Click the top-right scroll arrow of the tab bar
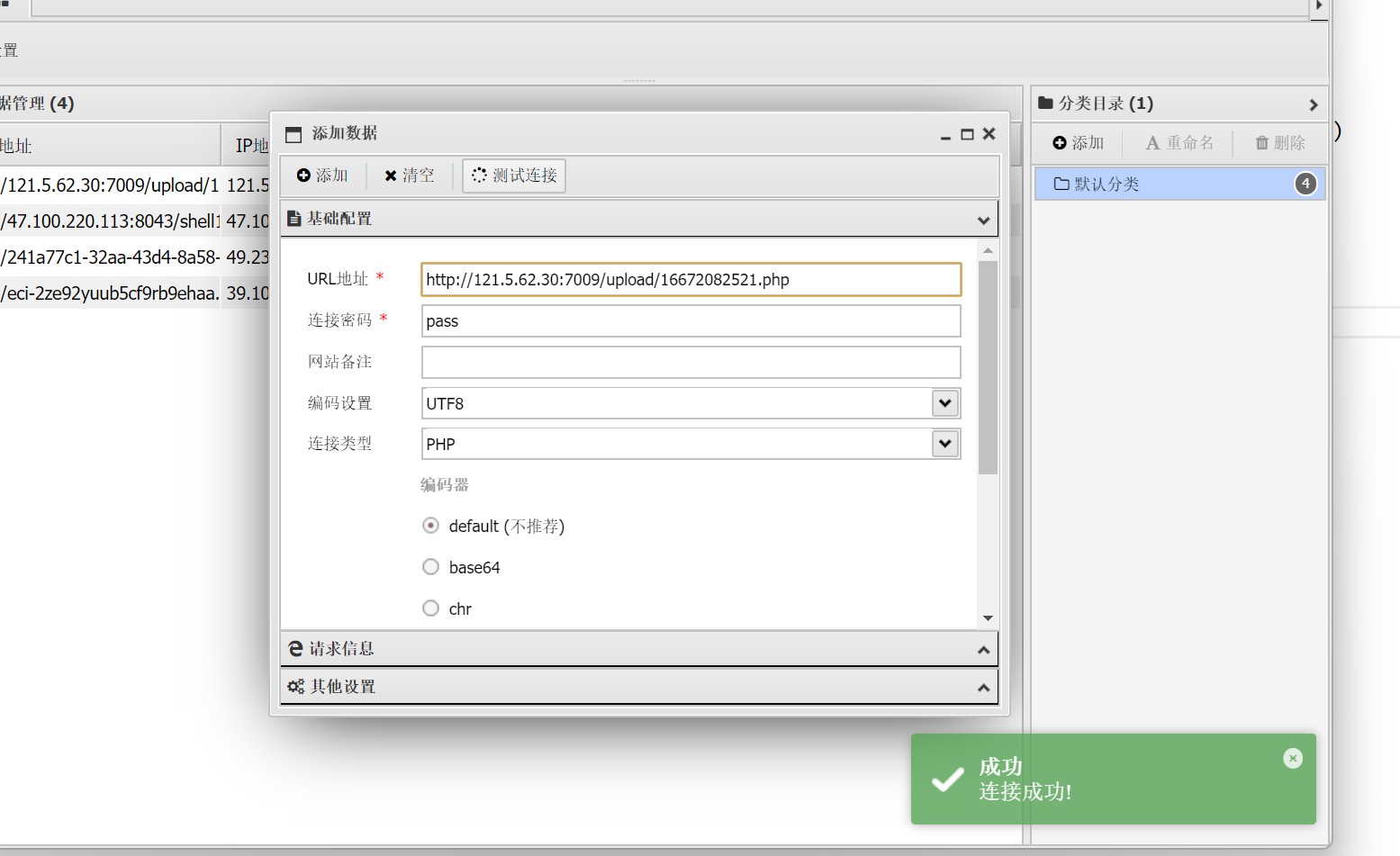Viewport: 1400px width, 856px height. [1319, 6]
